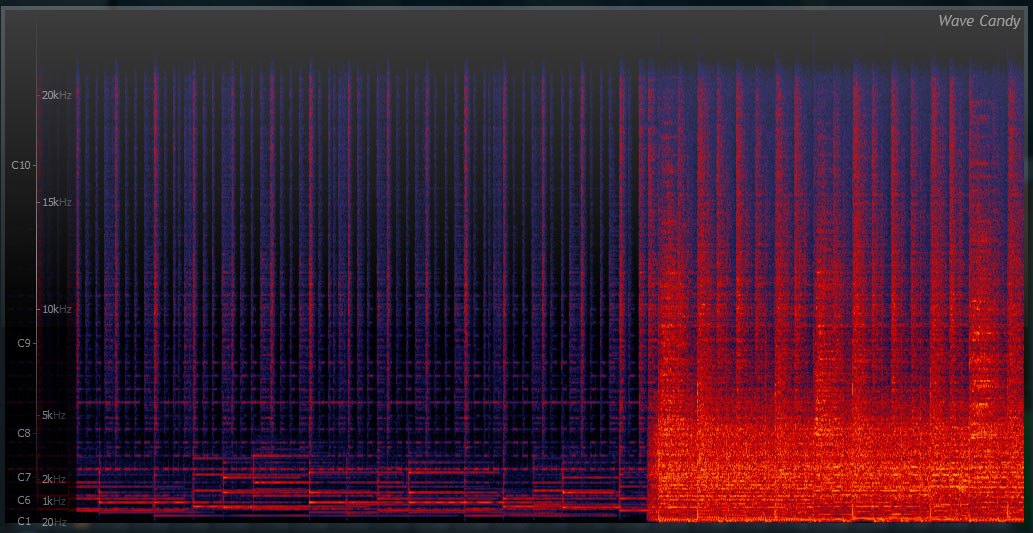Click the C6 note label
The width and height of the screenshot is (1033, 533).
24,500
